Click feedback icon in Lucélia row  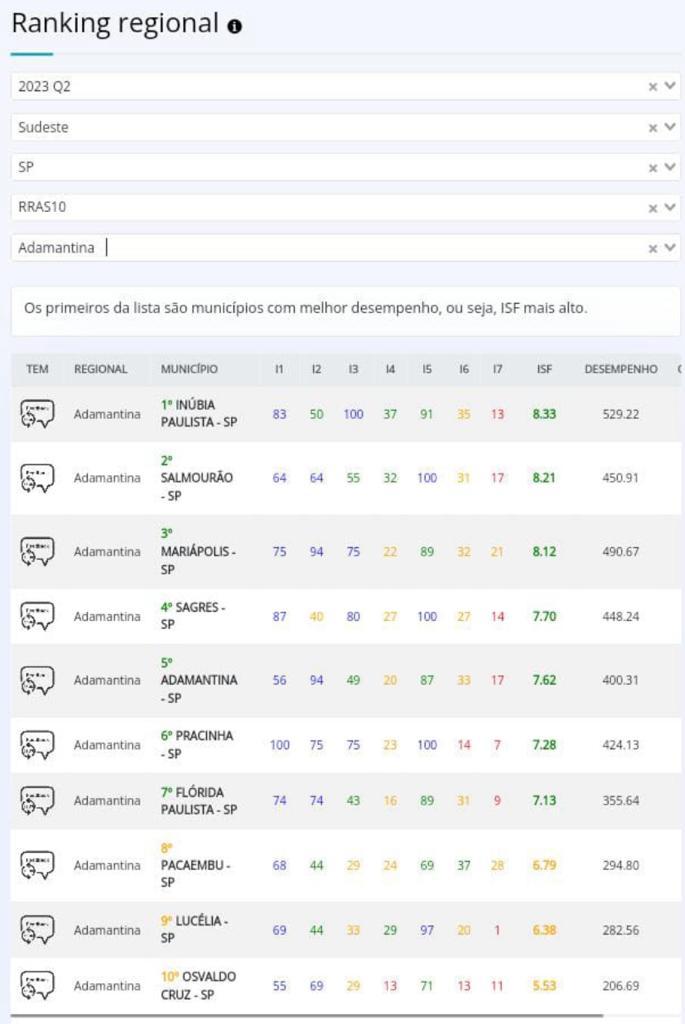click(37, 929)
